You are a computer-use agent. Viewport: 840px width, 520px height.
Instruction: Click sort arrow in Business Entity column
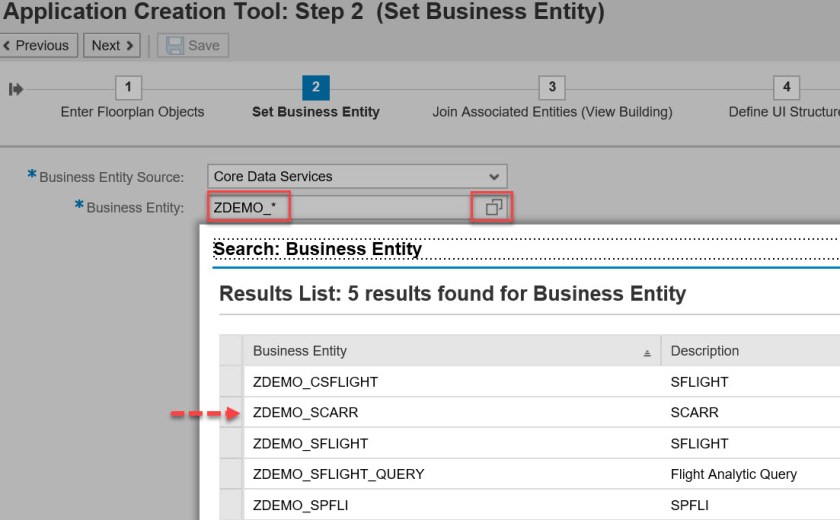tap(646, 352)
